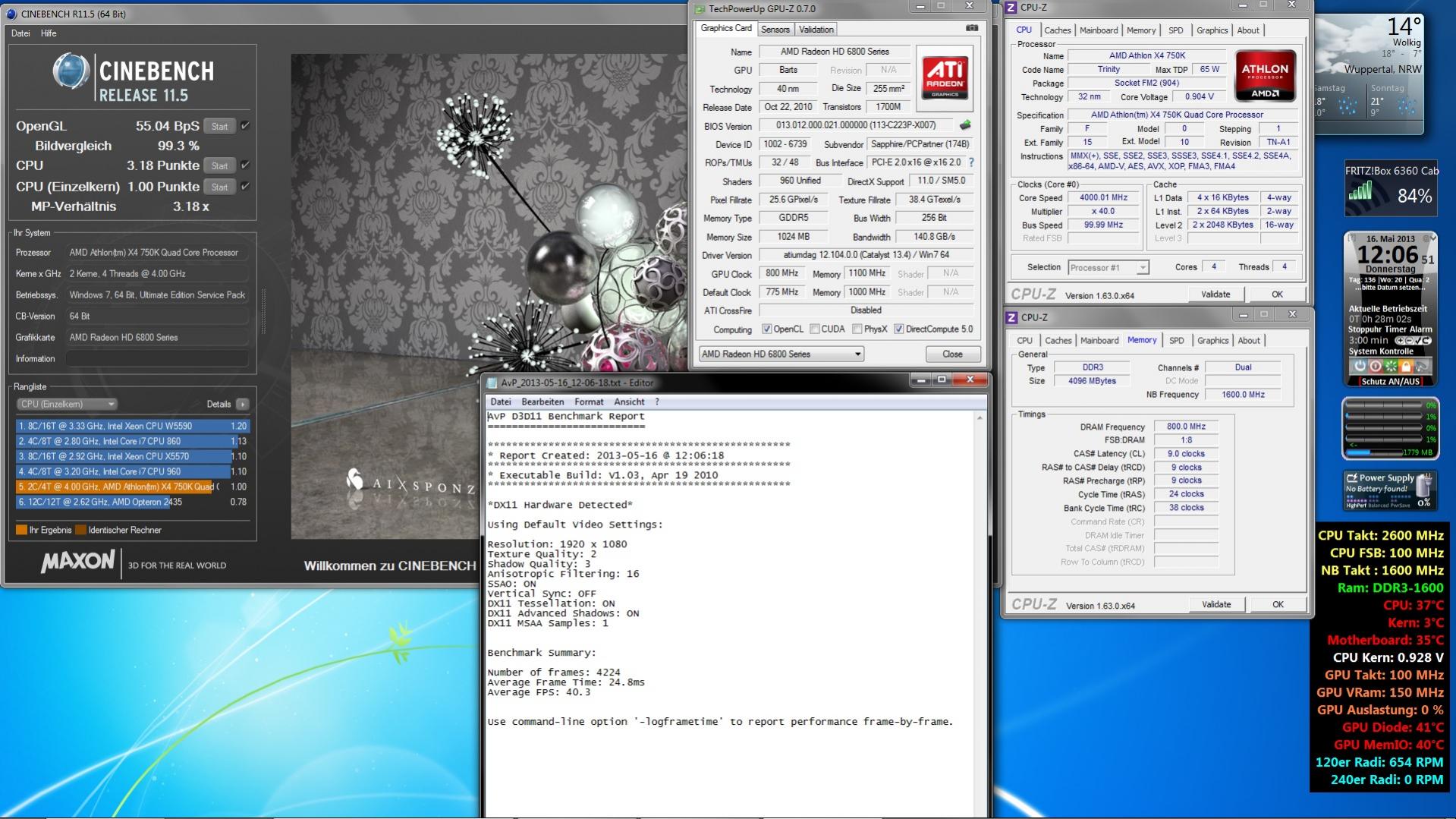Image resolution: width=1456 pixels, height=819 pixels.
Task: Toggle the CPU benchmark checkbox in Cinebench
Action: (x=245, y=165)
